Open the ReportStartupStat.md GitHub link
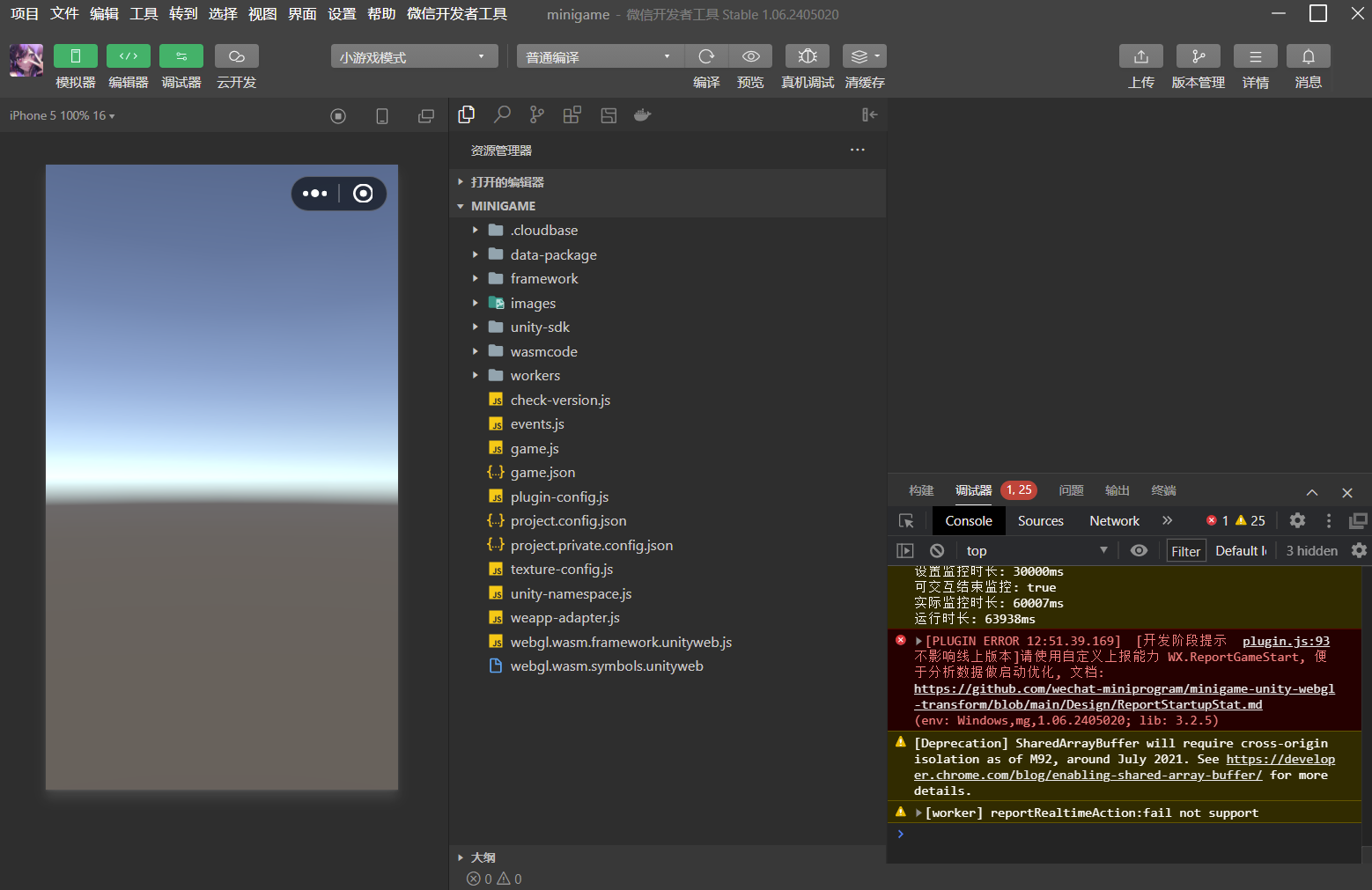Screen dimensions: 1372x890 click(1125, 696)
